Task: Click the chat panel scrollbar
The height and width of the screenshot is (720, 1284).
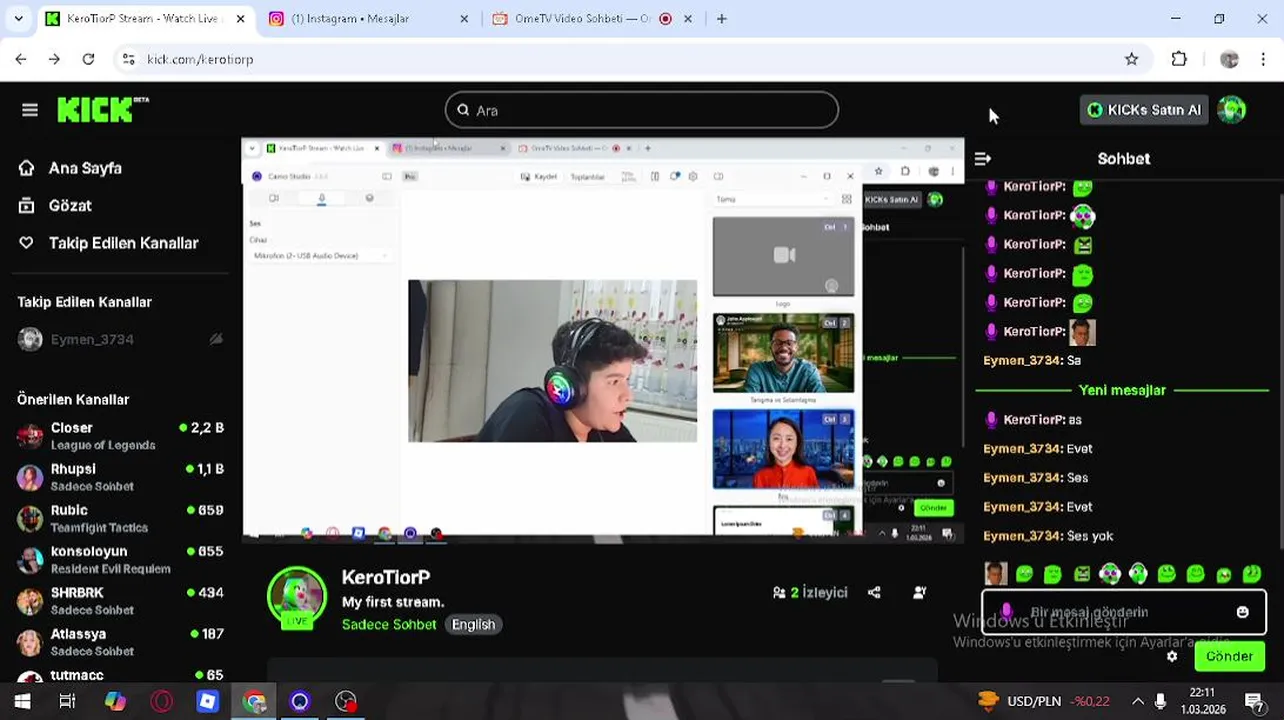Action: 1280,365
